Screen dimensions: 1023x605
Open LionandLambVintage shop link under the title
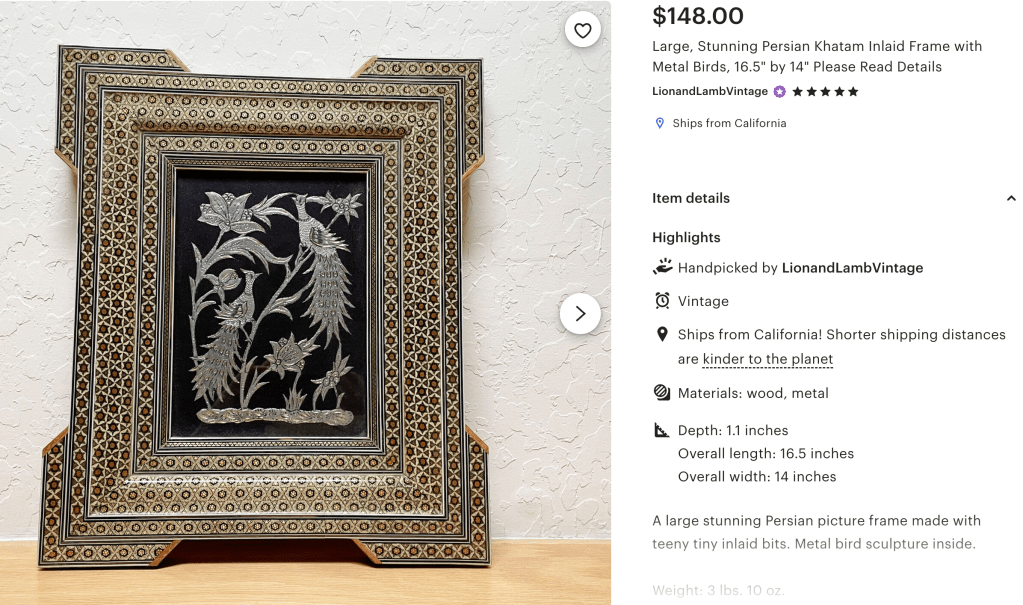pyautogui.click(x=710, y=92)
